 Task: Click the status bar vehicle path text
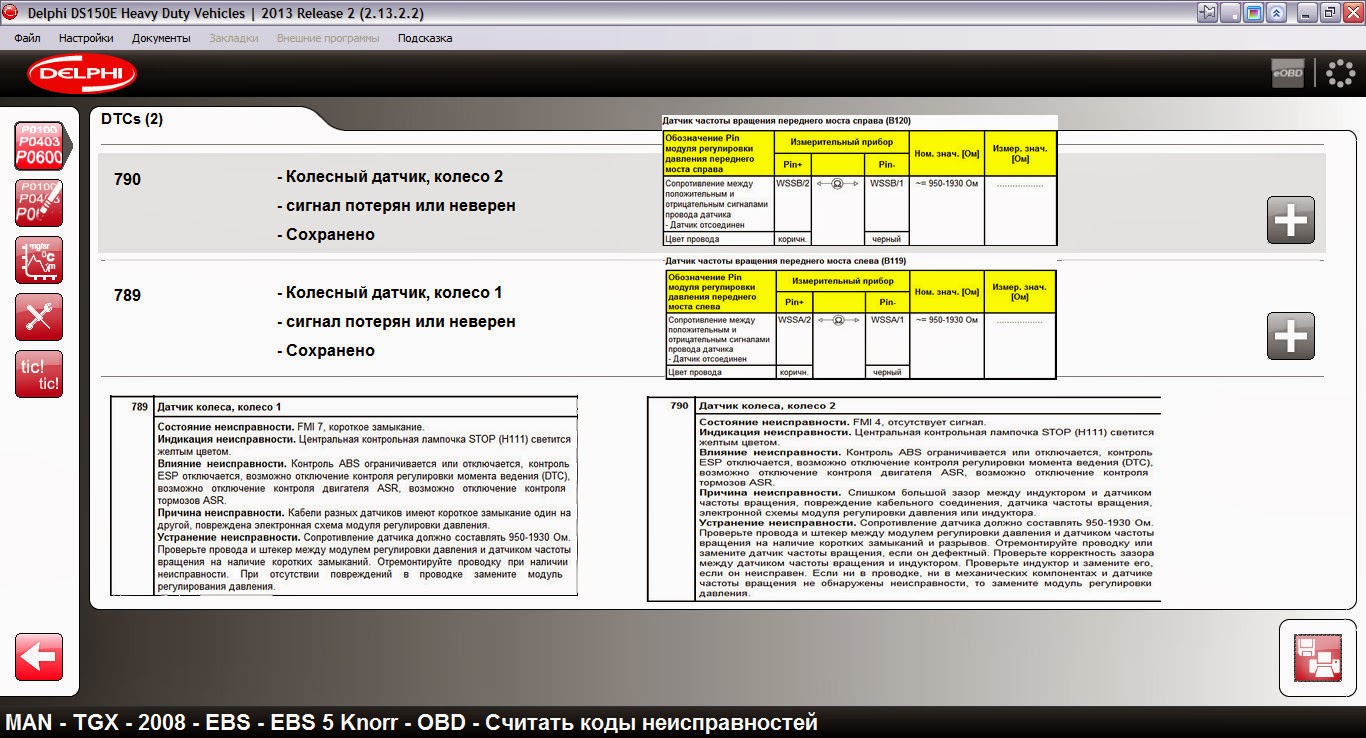(x=411, y=722)
